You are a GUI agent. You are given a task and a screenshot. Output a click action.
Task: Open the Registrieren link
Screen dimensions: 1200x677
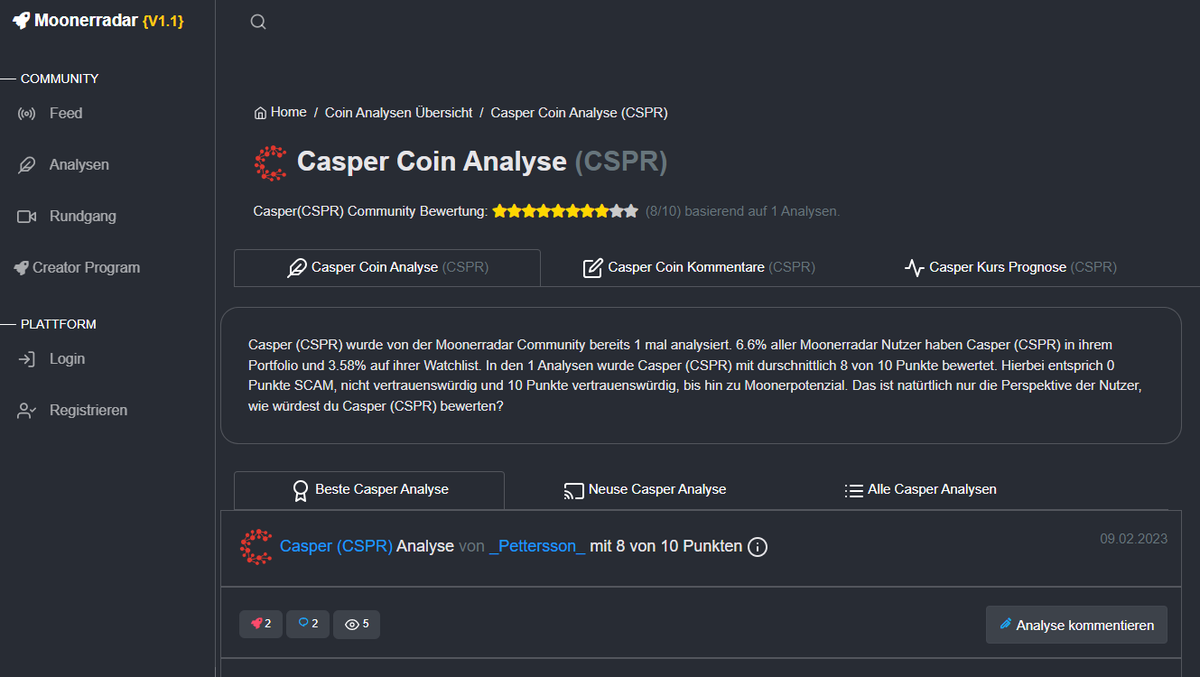click(x=88, y=410)
